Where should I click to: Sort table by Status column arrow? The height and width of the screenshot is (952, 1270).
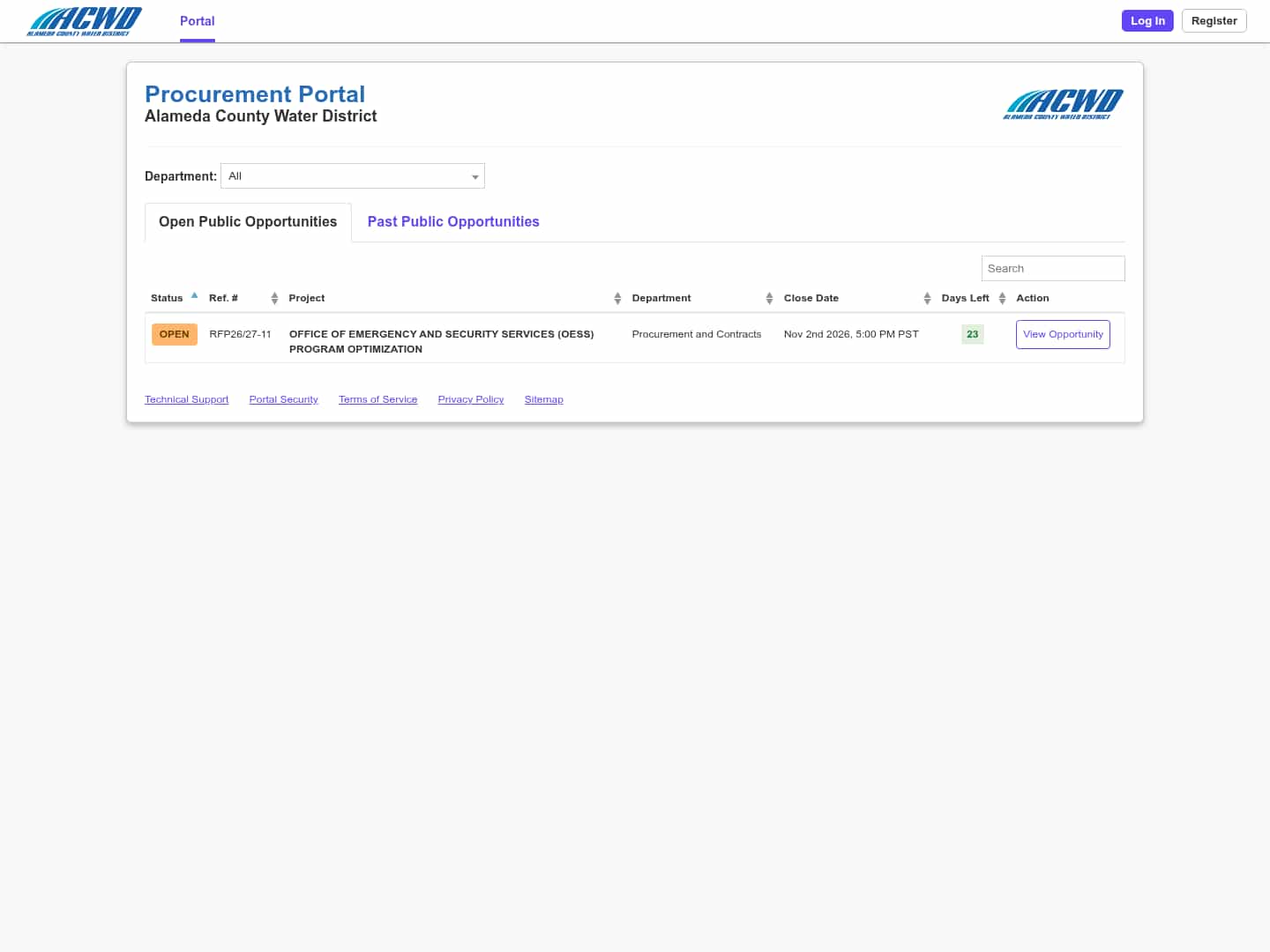click(x=194, y=296)
